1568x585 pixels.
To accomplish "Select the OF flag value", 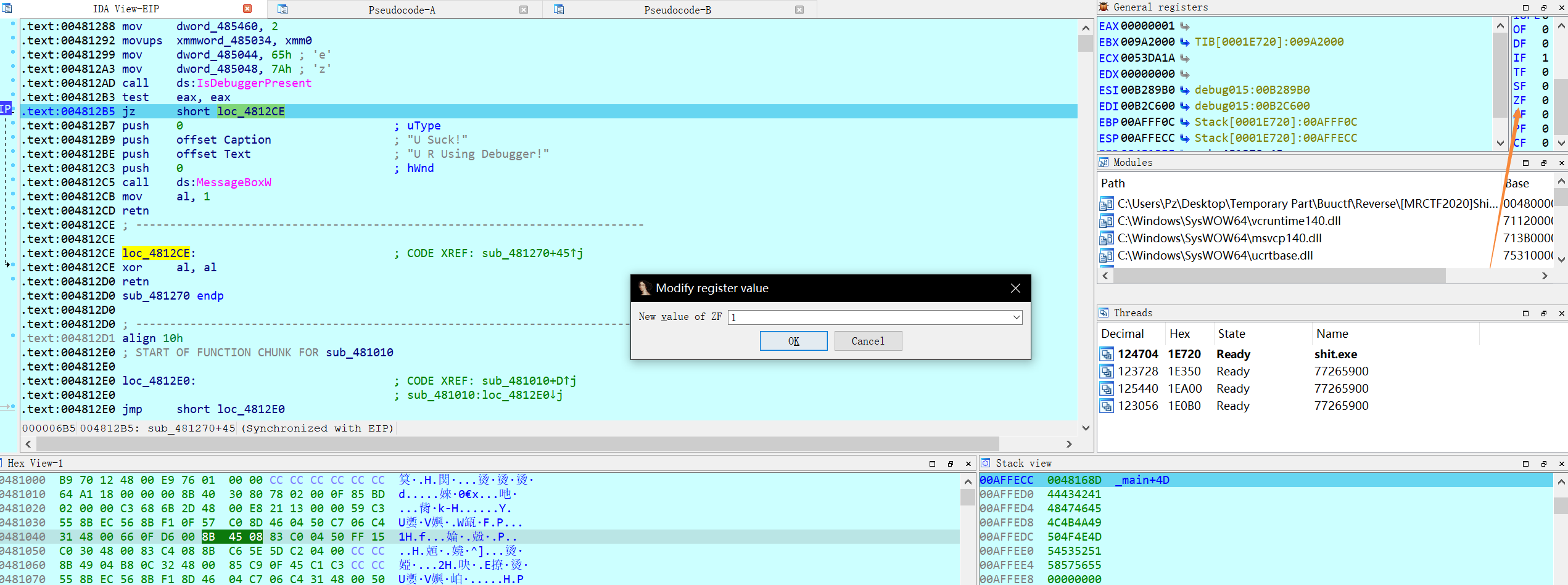I will [x=1545, y=30].
